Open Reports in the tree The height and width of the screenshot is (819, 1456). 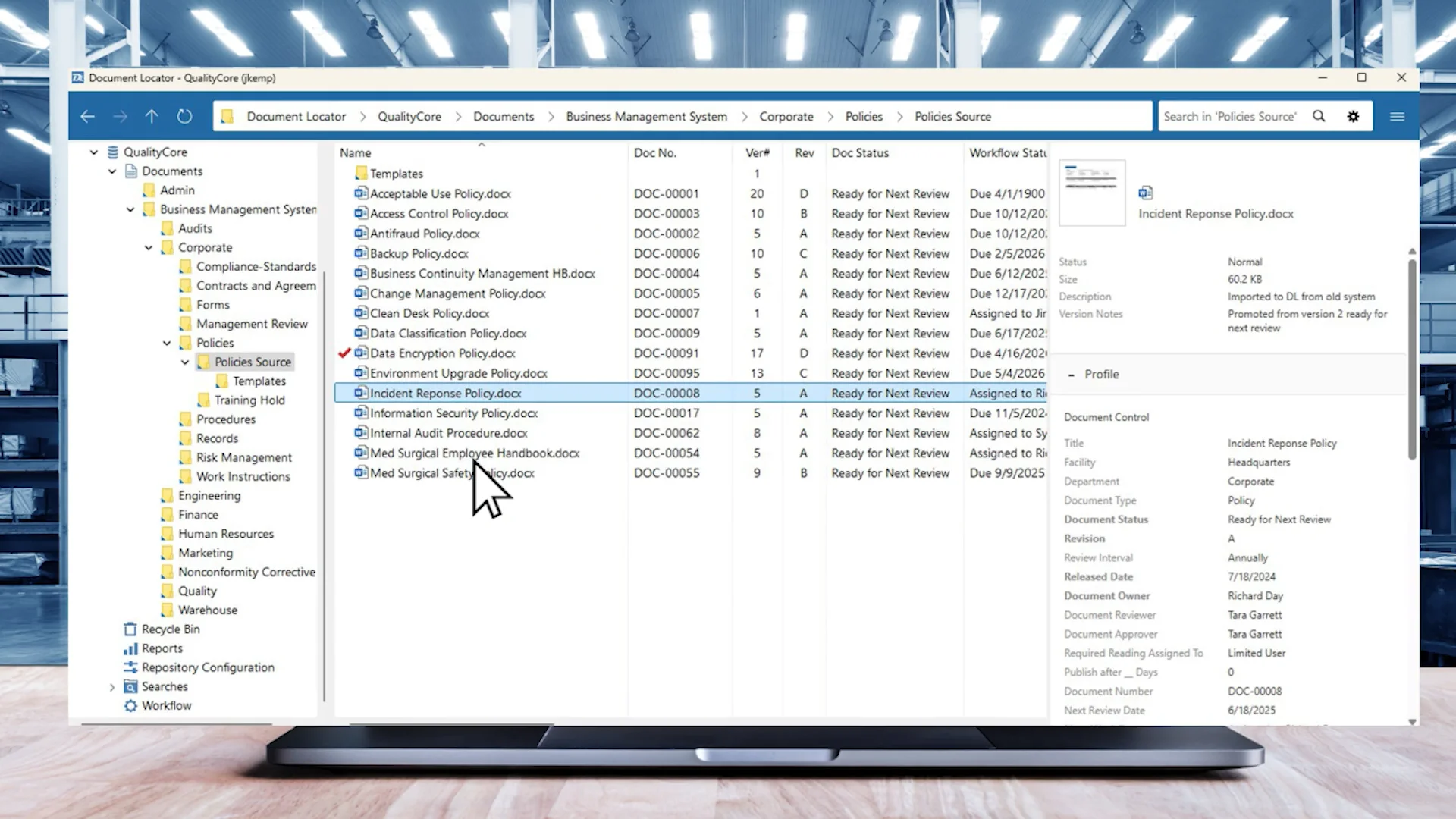(x=162, y=648)
